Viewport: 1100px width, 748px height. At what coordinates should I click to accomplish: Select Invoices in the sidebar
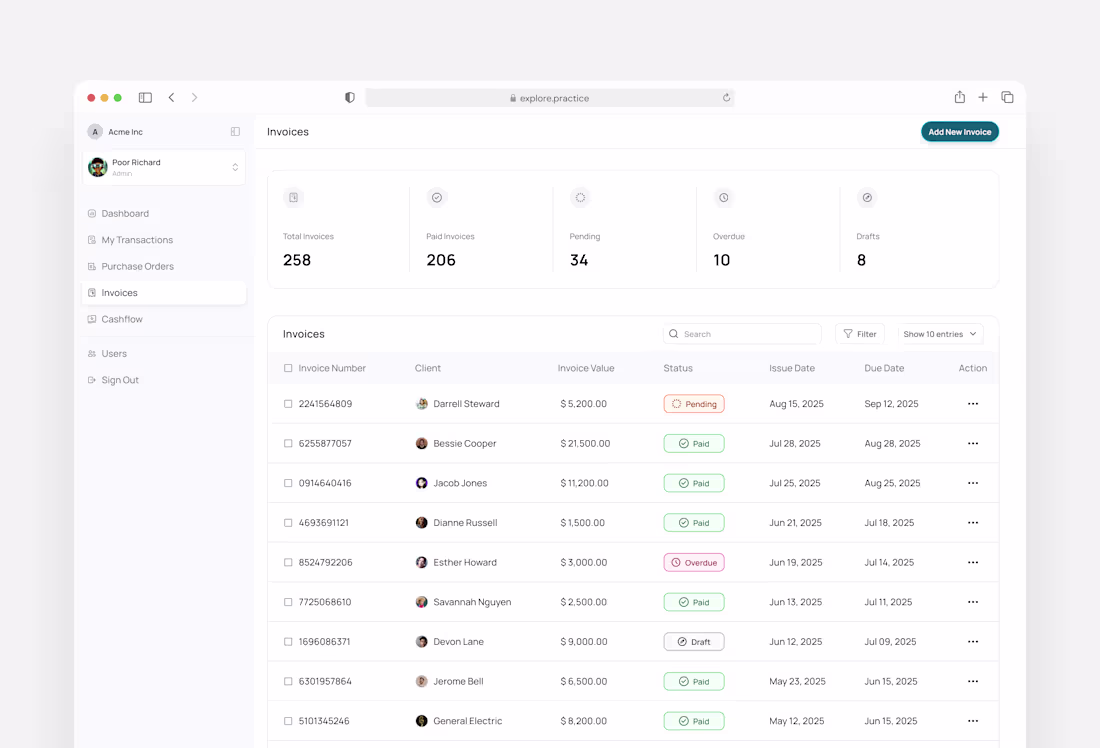(x=163, y=293)
